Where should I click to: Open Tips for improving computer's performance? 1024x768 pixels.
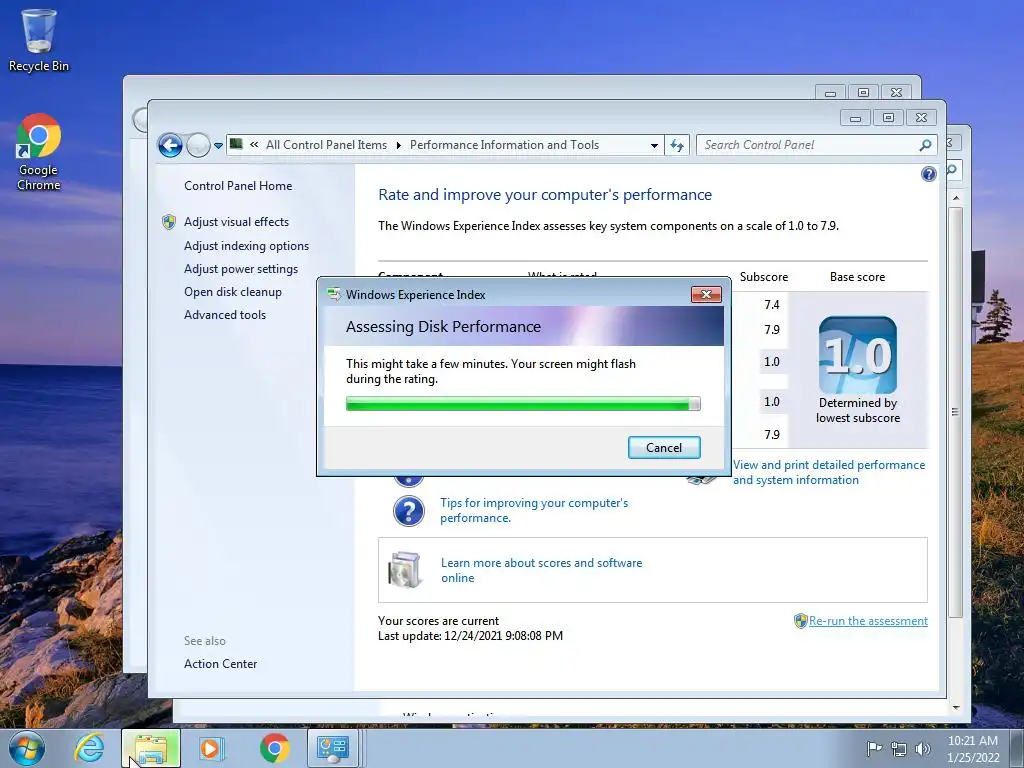tap(534, 510)
